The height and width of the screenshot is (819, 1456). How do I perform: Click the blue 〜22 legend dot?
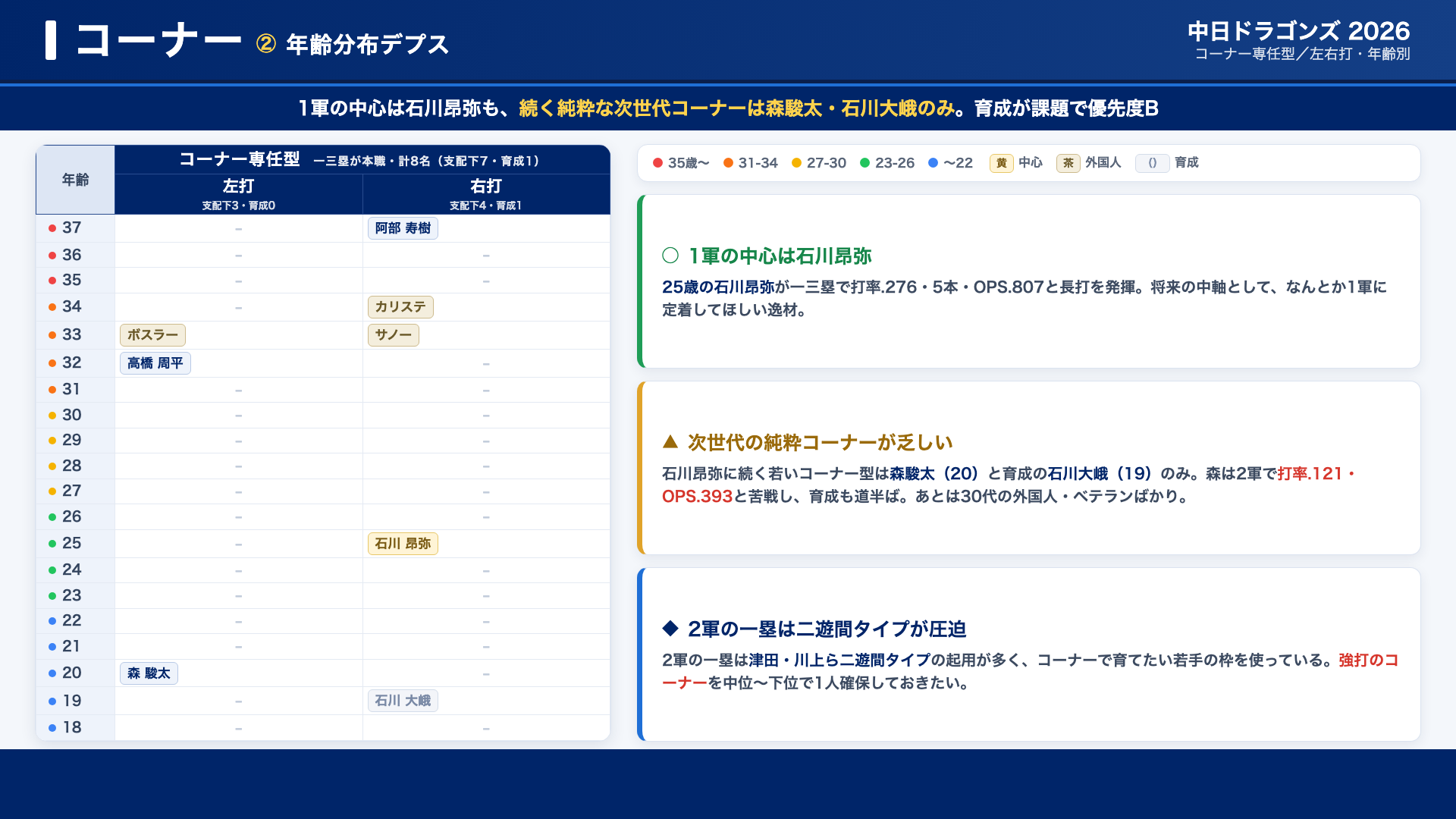(x=934, y=163)
